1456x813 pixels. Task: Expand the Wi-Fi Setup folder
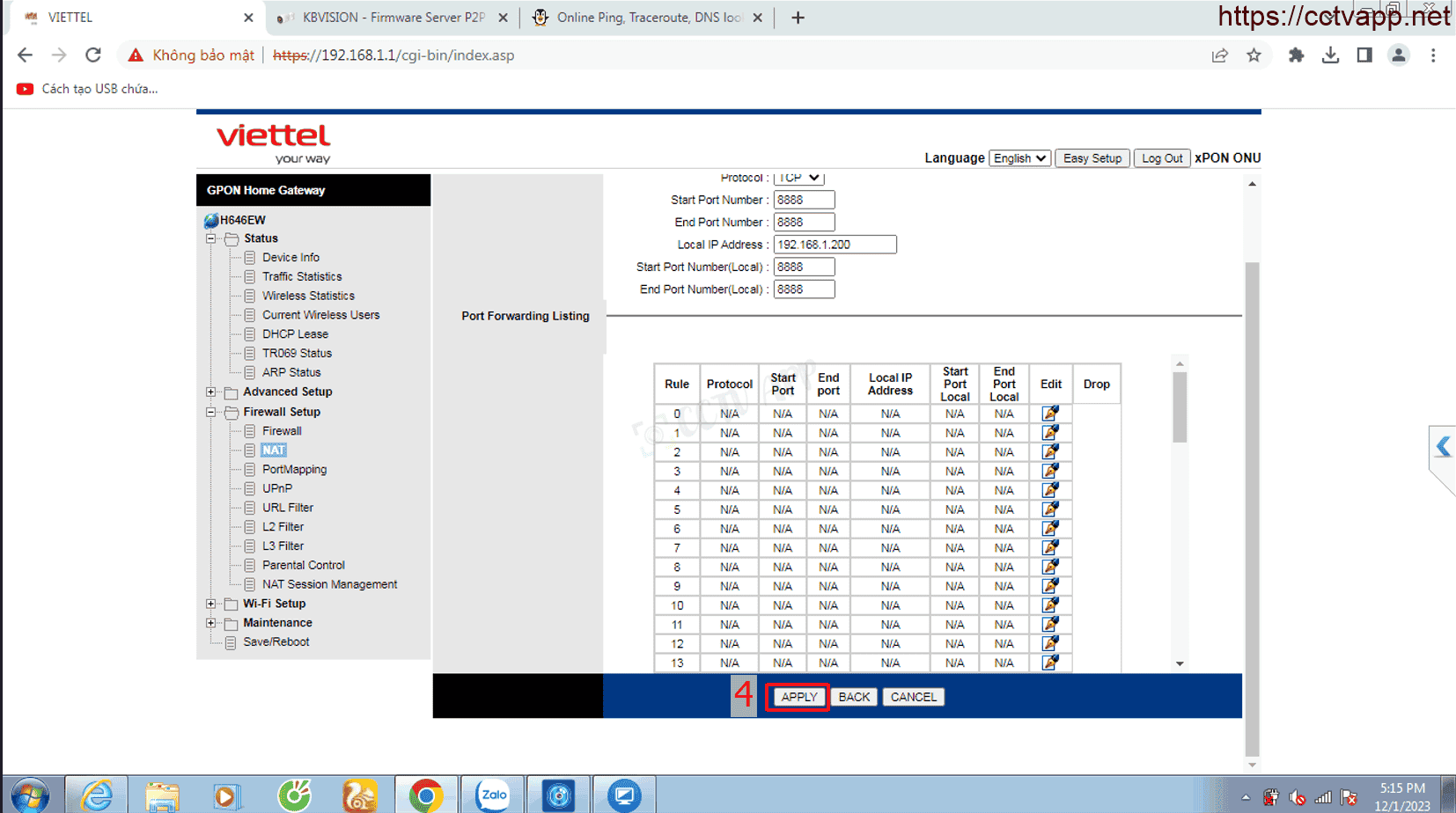(211, 604)
